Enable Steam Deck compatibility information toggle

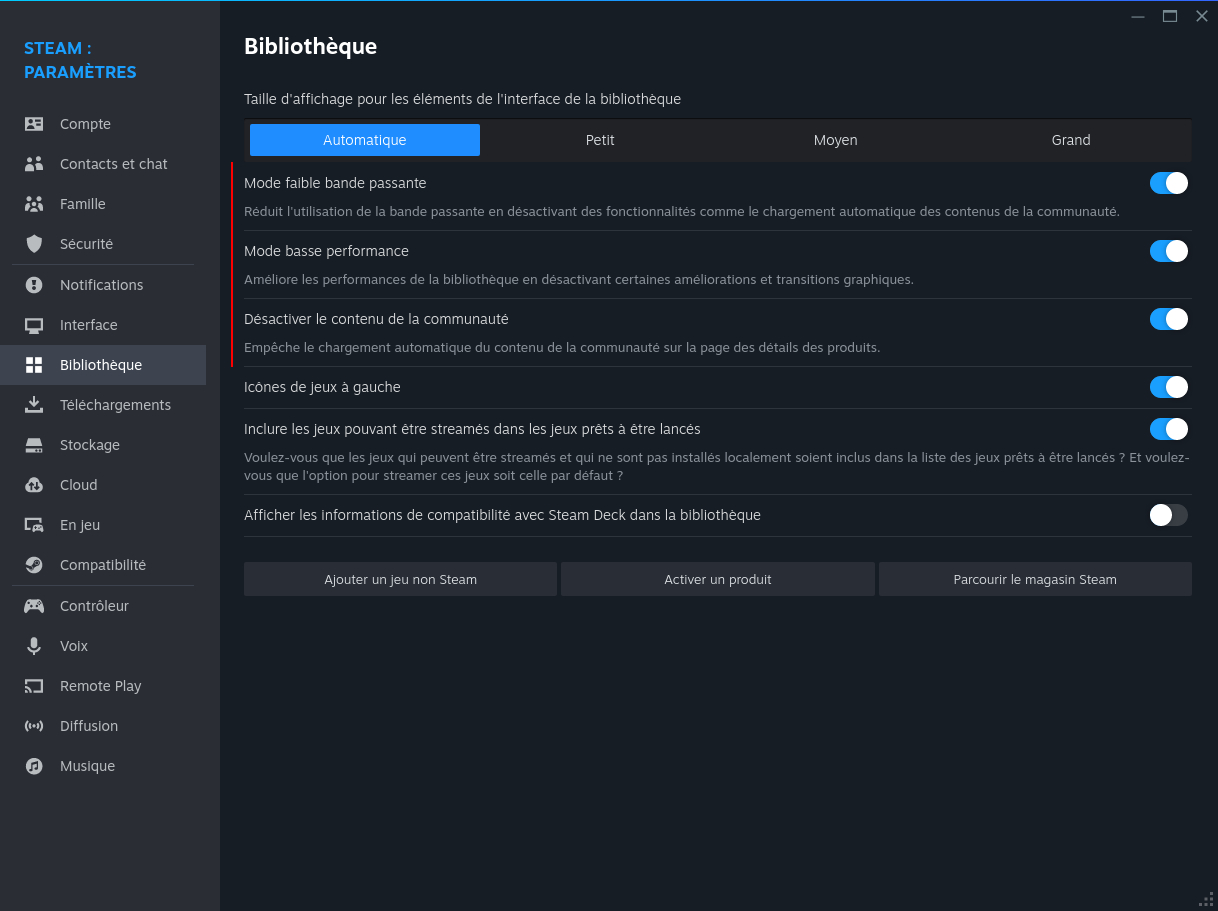[1168, 515]
